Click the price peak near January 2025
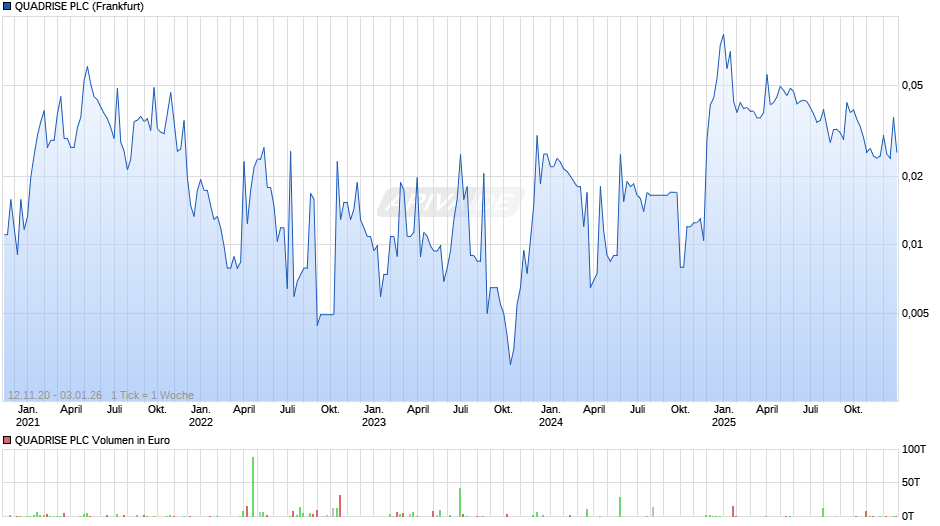Viewport: 940px width, 526px height. (x=723, y=35)
